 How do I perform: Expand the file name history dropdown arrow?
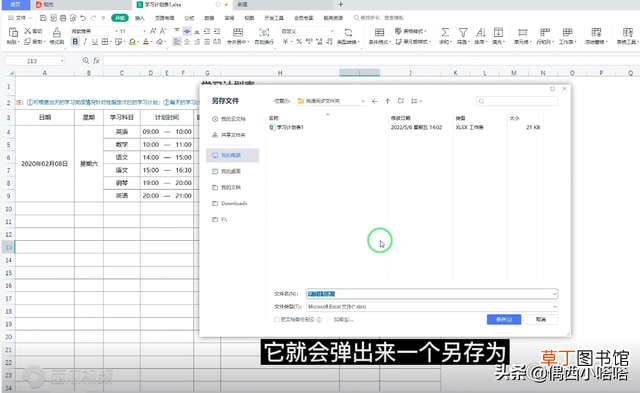tap(554, 294)
